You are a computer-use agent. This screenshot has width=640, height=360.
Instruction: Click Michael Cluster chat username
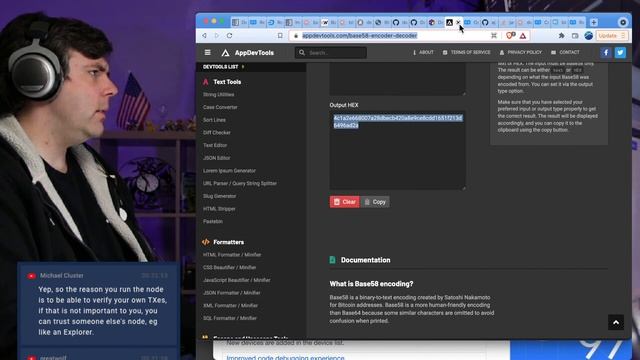62,276
